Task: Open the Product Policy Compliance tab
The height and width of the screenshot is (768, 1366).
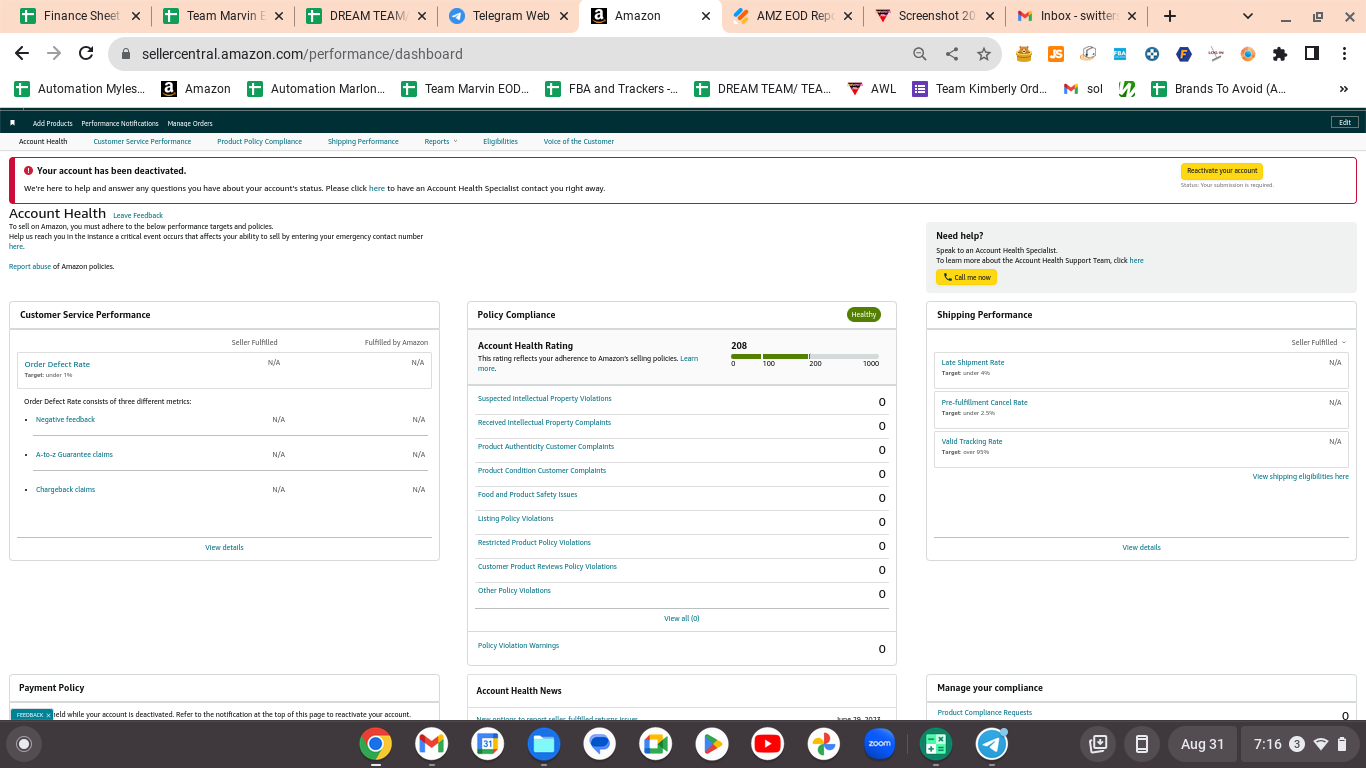Action: click(x=259, y=141)
